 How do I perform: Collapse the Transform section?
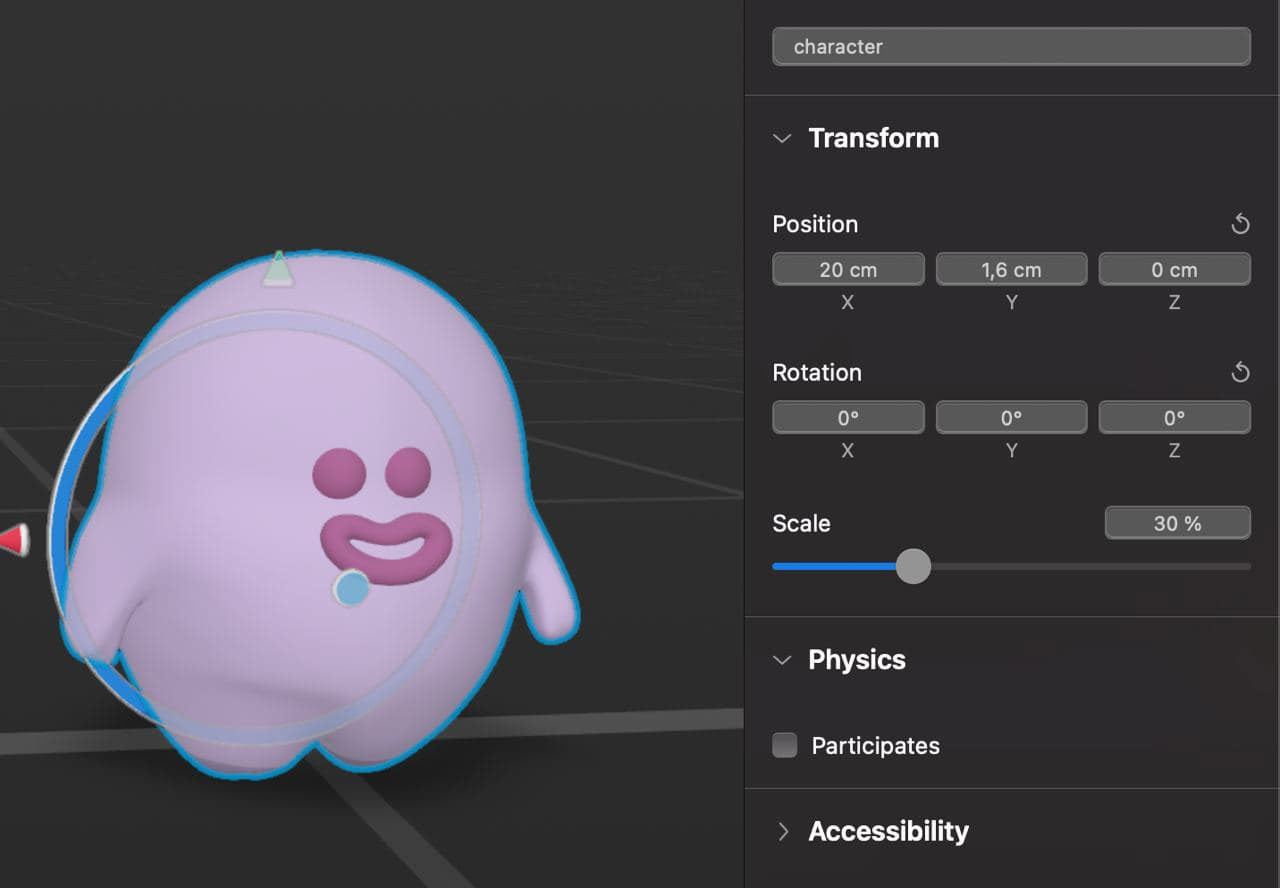click(782, 138)
